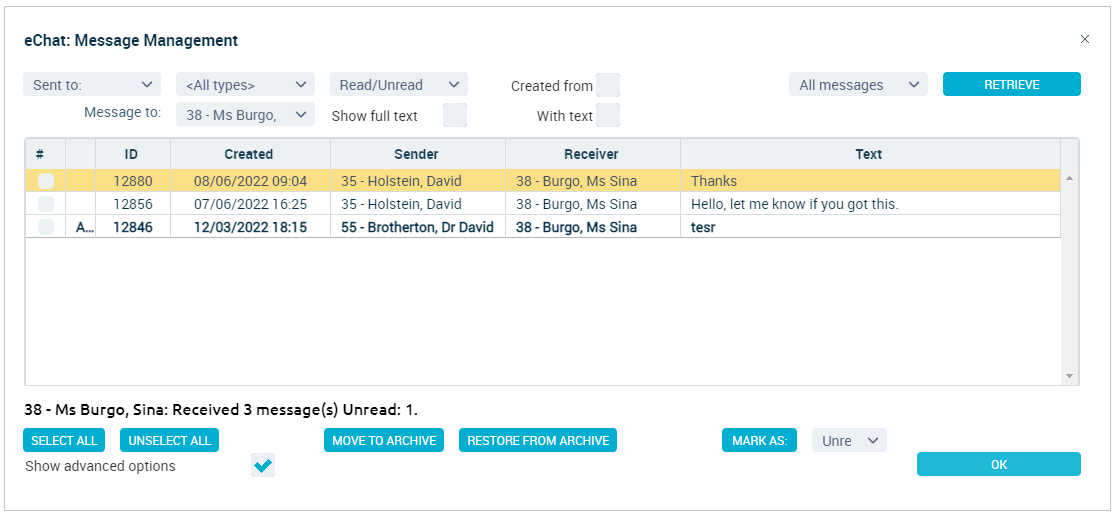The image size is (1120, 516).
Task: Uncheck 'Show advanced options' checkbox
Action: pyautogui.click(x=263, y=465)
